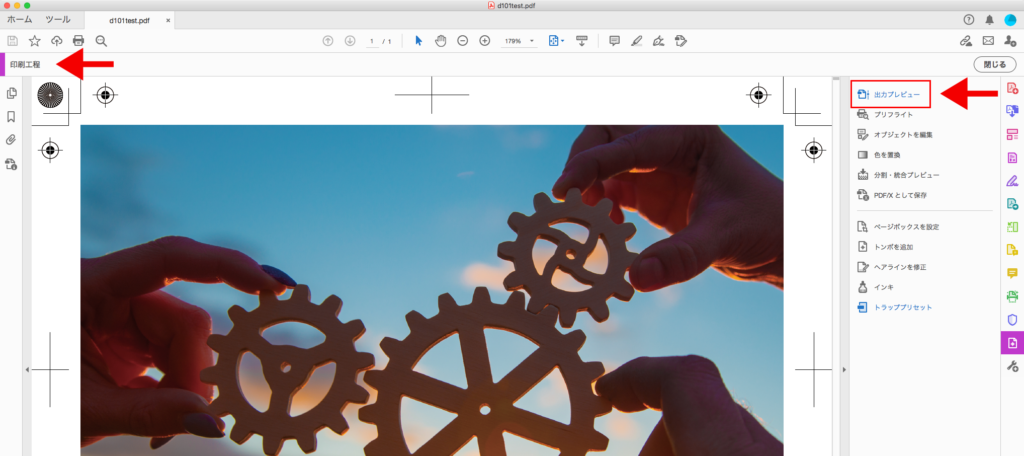The height and width of the screenshot is (456, 1024).
Task: Click the Save file floppy icon
Action: [x=12, y=41]
